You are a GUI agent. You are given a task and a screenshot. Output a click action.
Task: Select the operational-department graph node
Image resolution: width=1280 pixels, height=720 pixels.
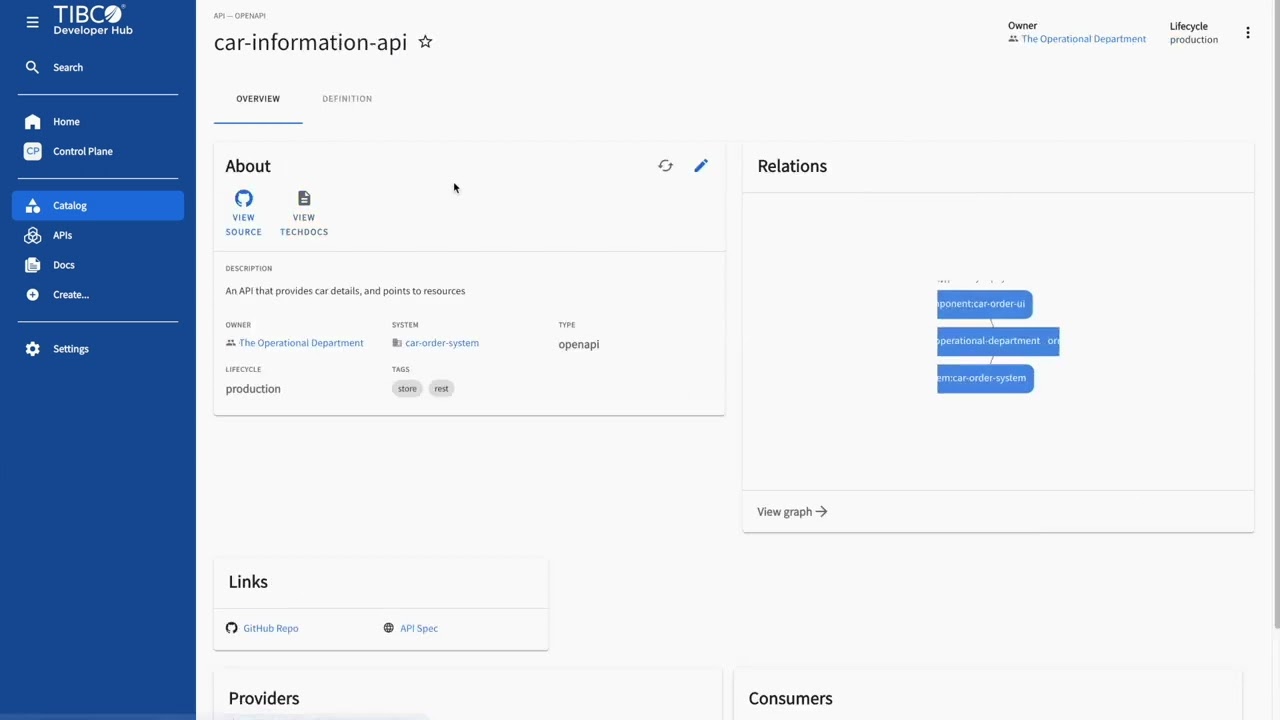[x=998, y=341]
